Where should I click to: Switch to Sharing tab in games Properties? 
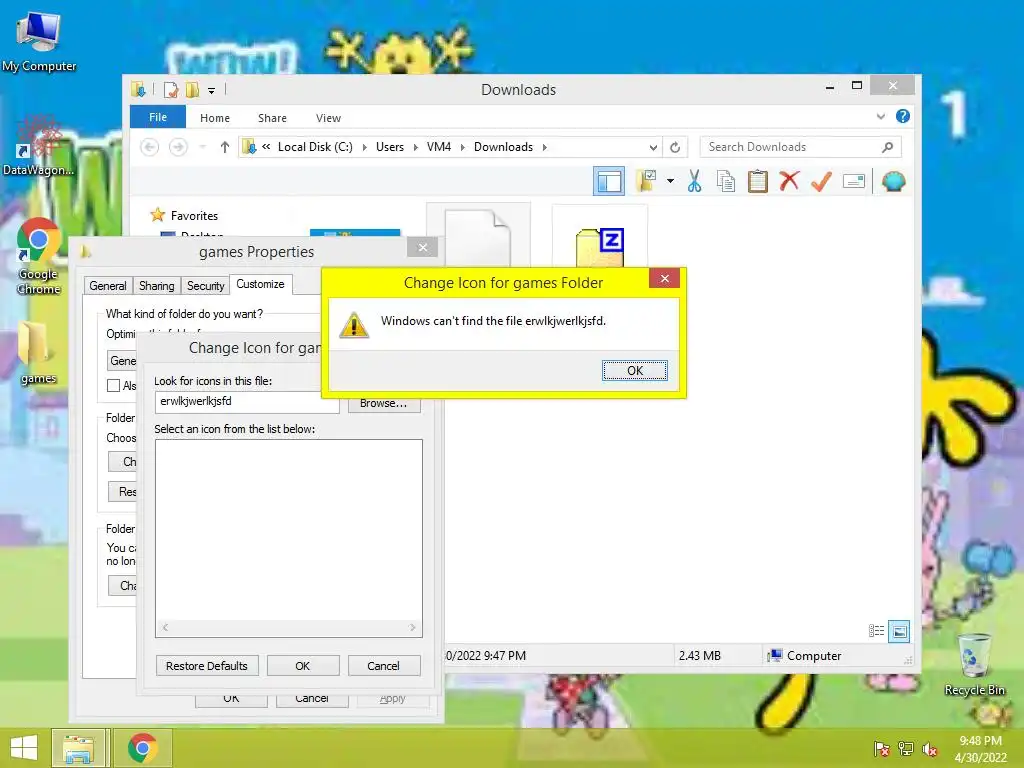tap(156, 285)
